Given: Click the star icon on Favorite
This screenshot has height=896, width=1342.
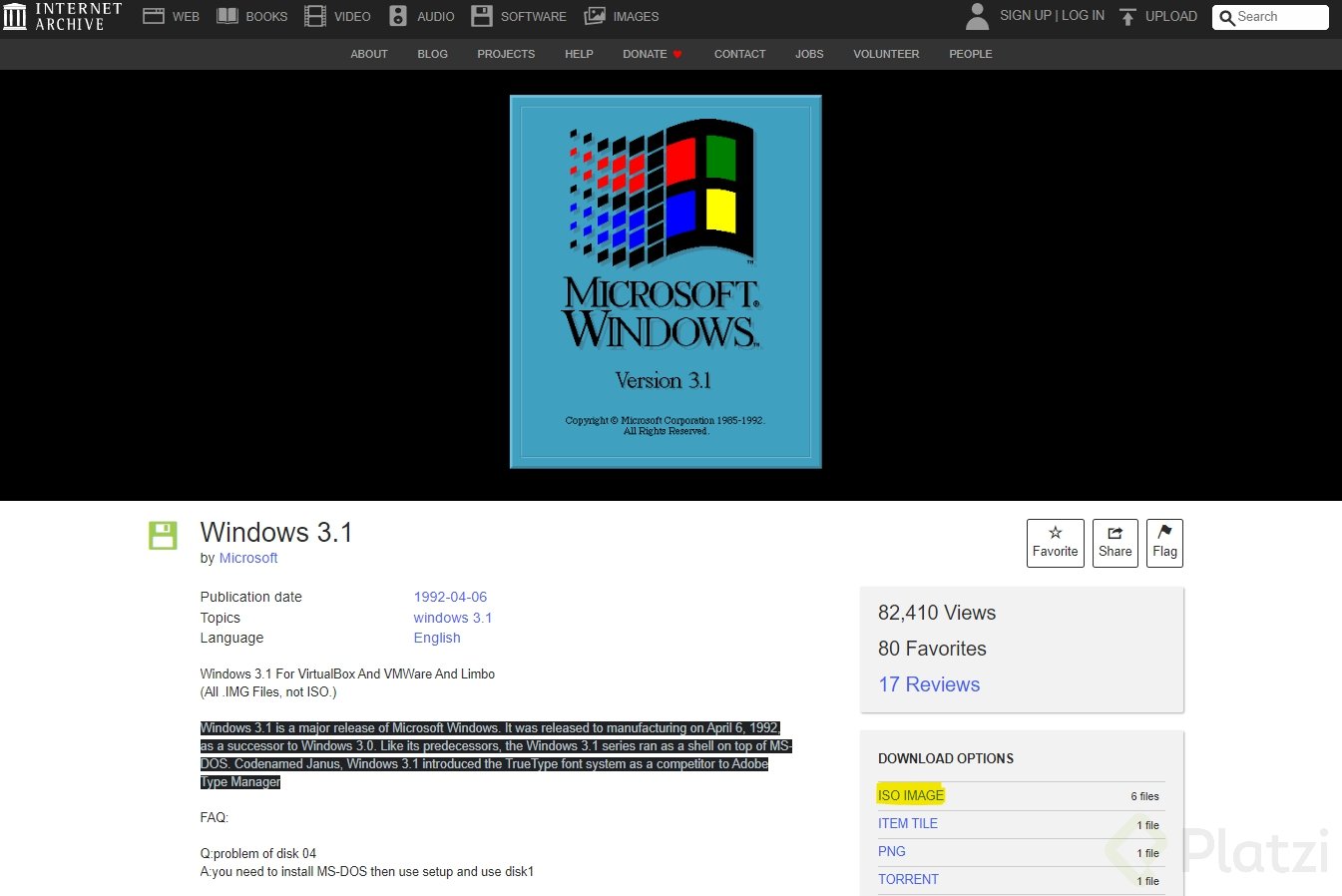Looking at the screenshot, I should pyautogui.click(x=1056, y=533).
